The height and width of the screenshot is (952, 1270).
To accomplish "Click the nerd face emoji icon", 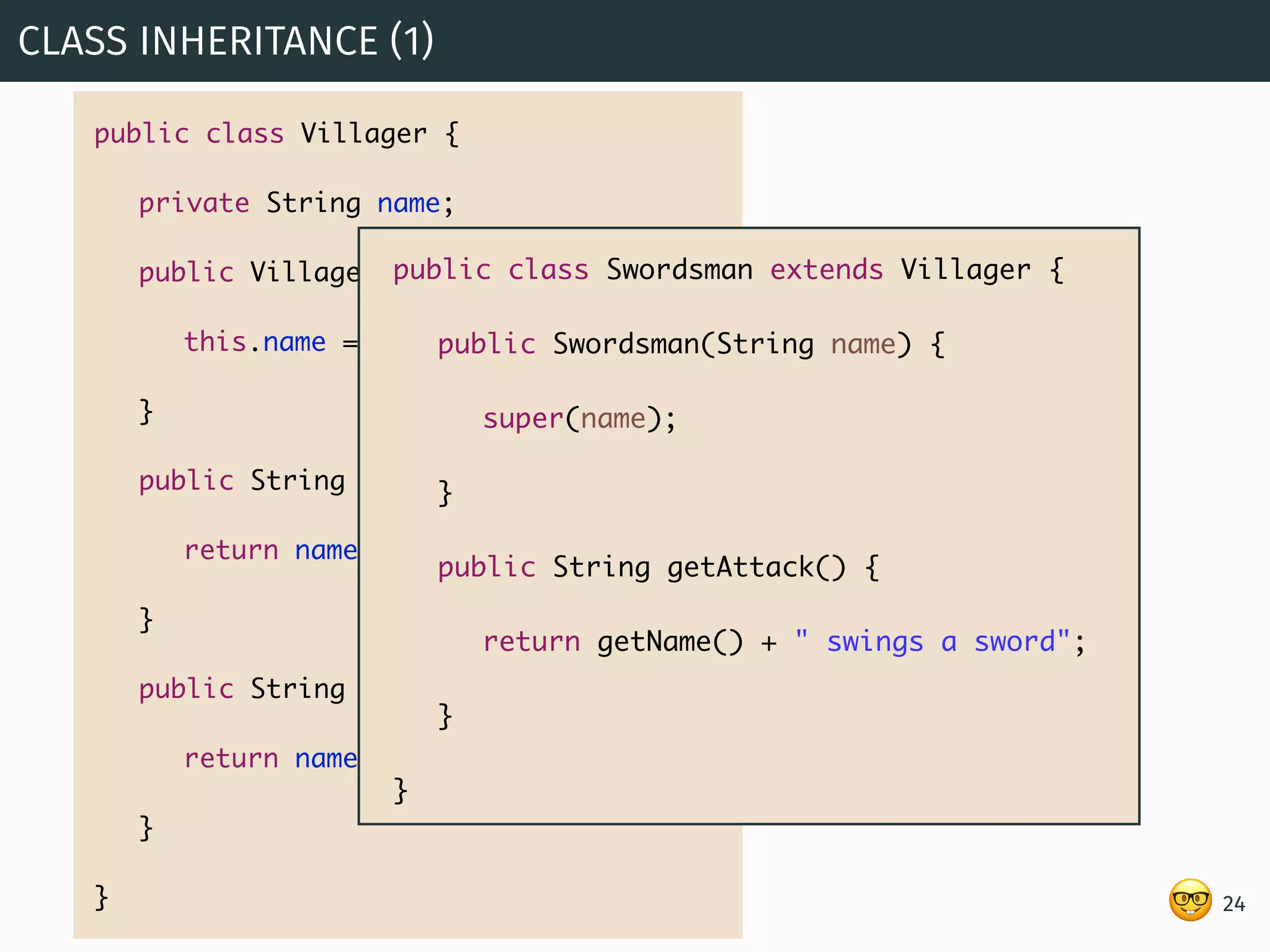I will coord(1189,900).
